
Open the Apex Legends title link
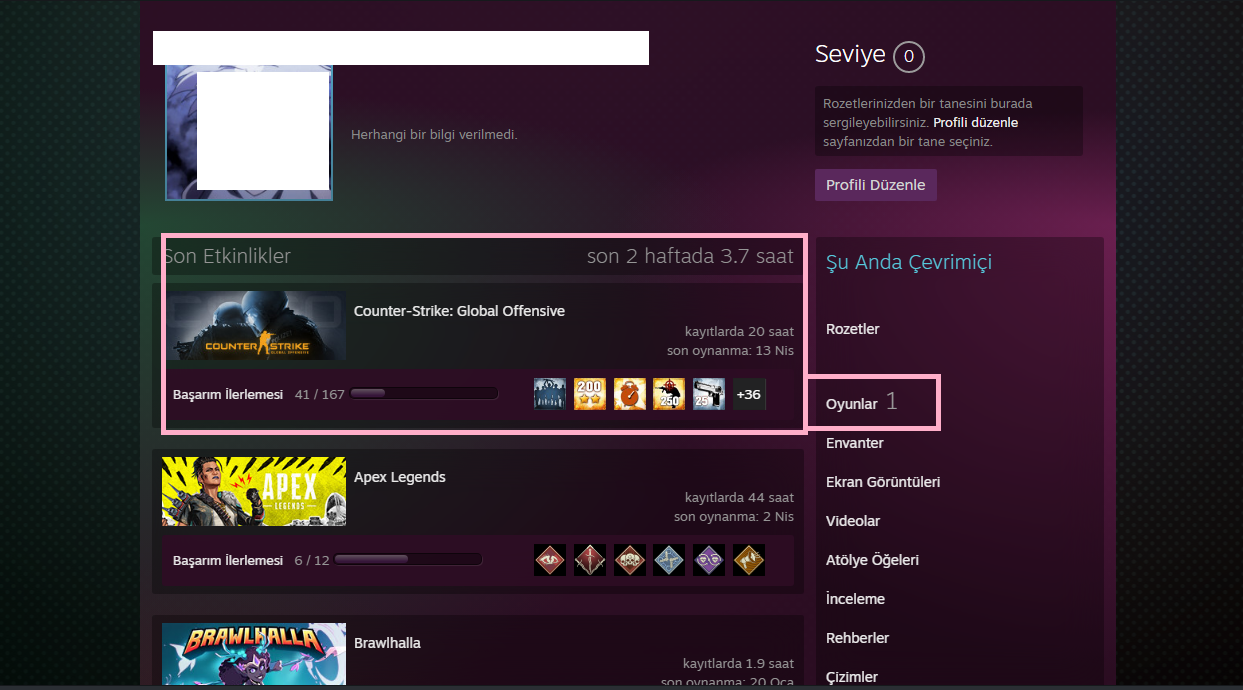click(400, 477)
